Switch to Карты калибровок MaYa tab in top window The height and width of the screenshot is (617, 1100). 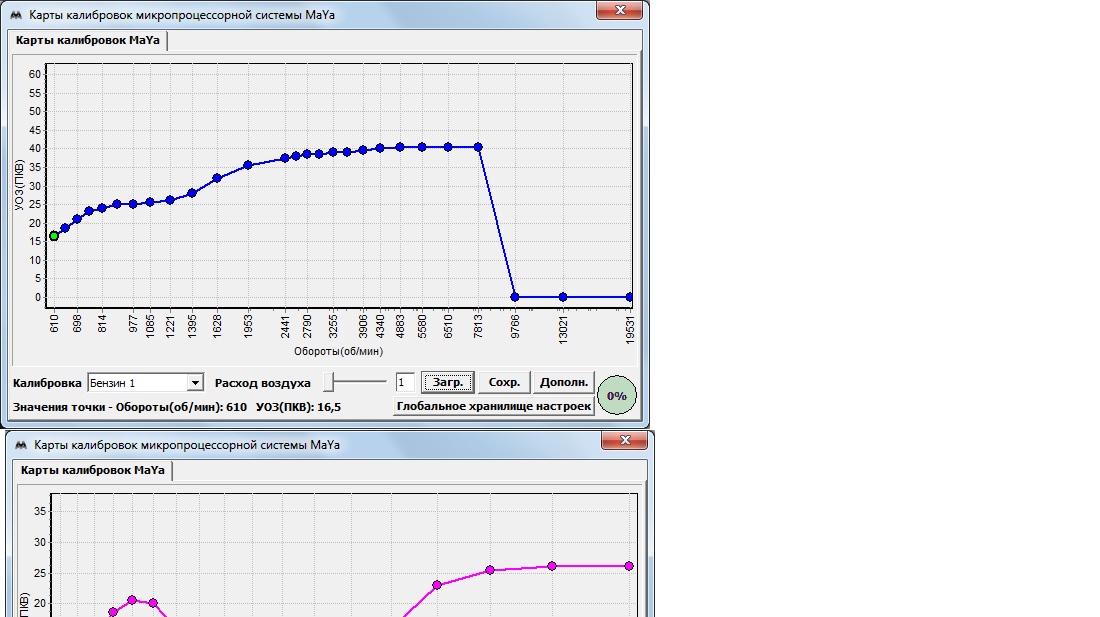click(88, 41)
